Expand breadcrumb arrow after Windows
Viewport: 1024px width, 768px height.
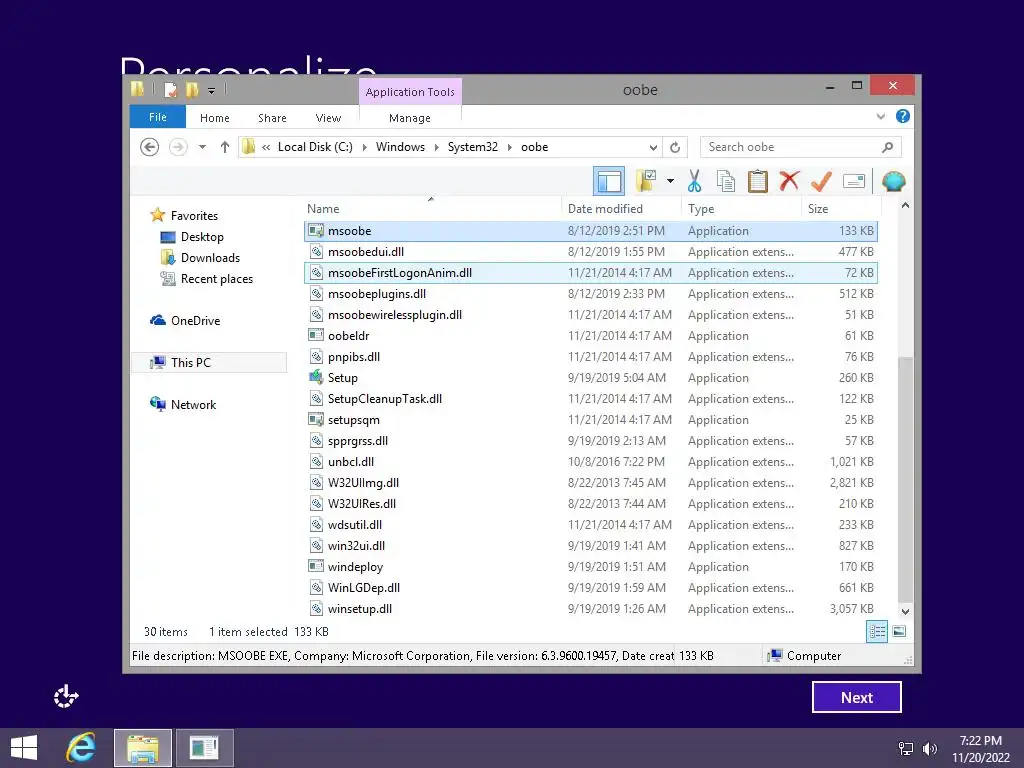[x=436, y=147]
